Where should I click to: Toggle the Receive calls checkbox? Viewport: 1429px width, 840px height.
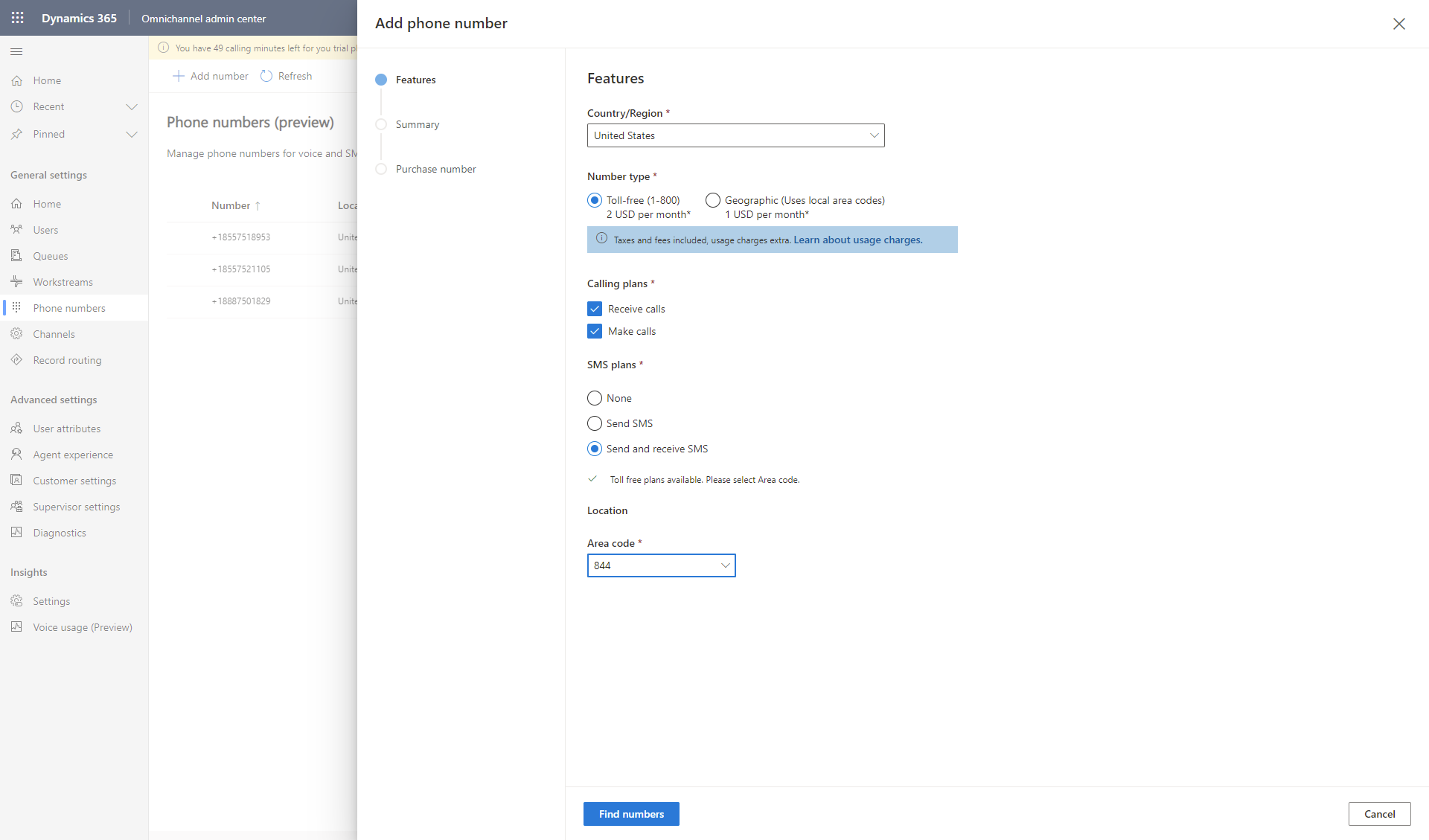click(x=595, y=308)
